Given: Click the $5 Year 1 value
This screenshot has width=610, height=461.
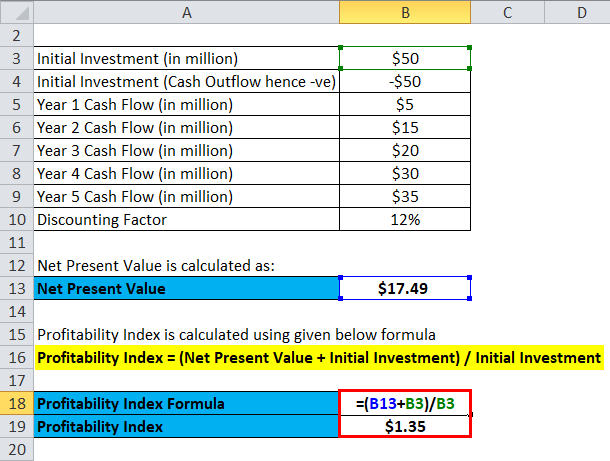Looking at the screenshot, I should [405, 104].
